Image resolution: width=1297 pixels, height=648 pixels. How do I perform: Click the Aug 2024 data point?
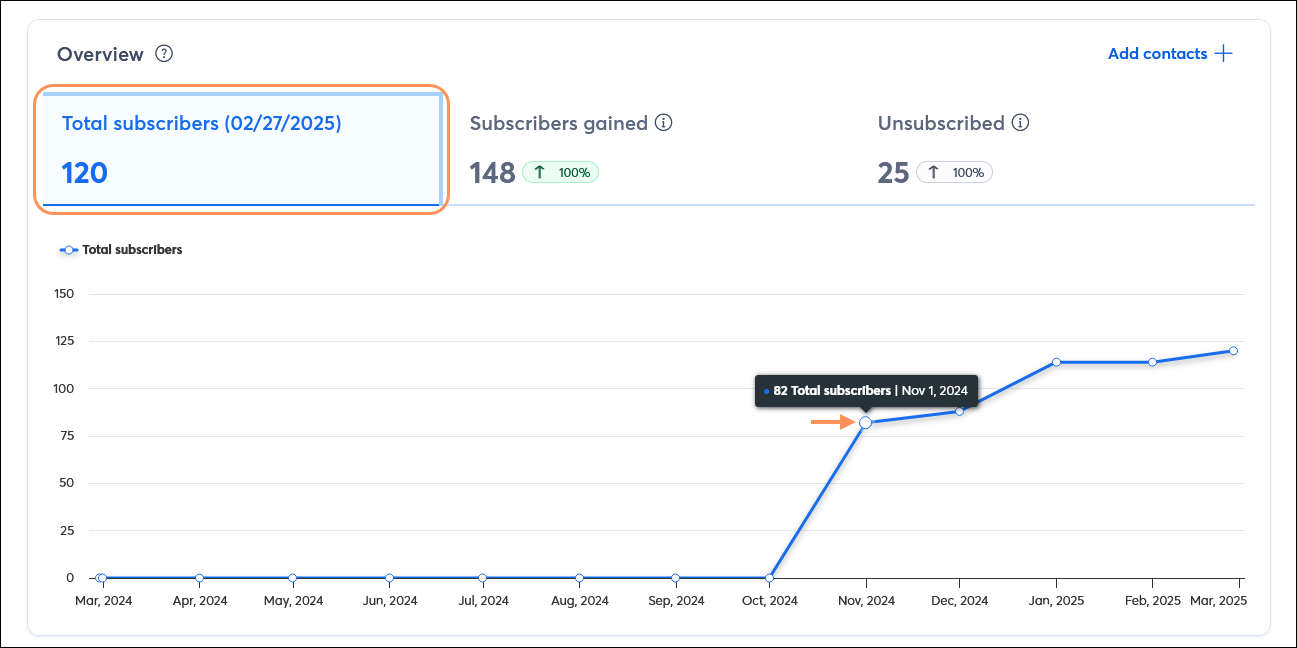(x=579, y=578)
